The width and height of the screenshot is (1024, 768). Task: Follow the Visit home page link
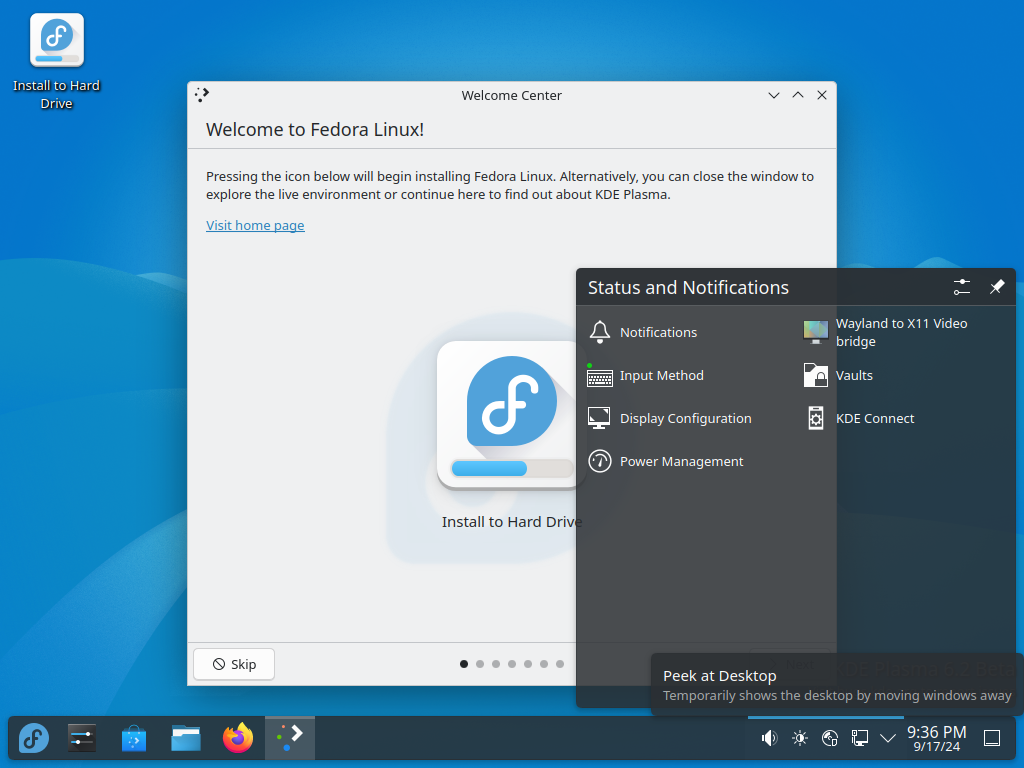click(255, 225)
